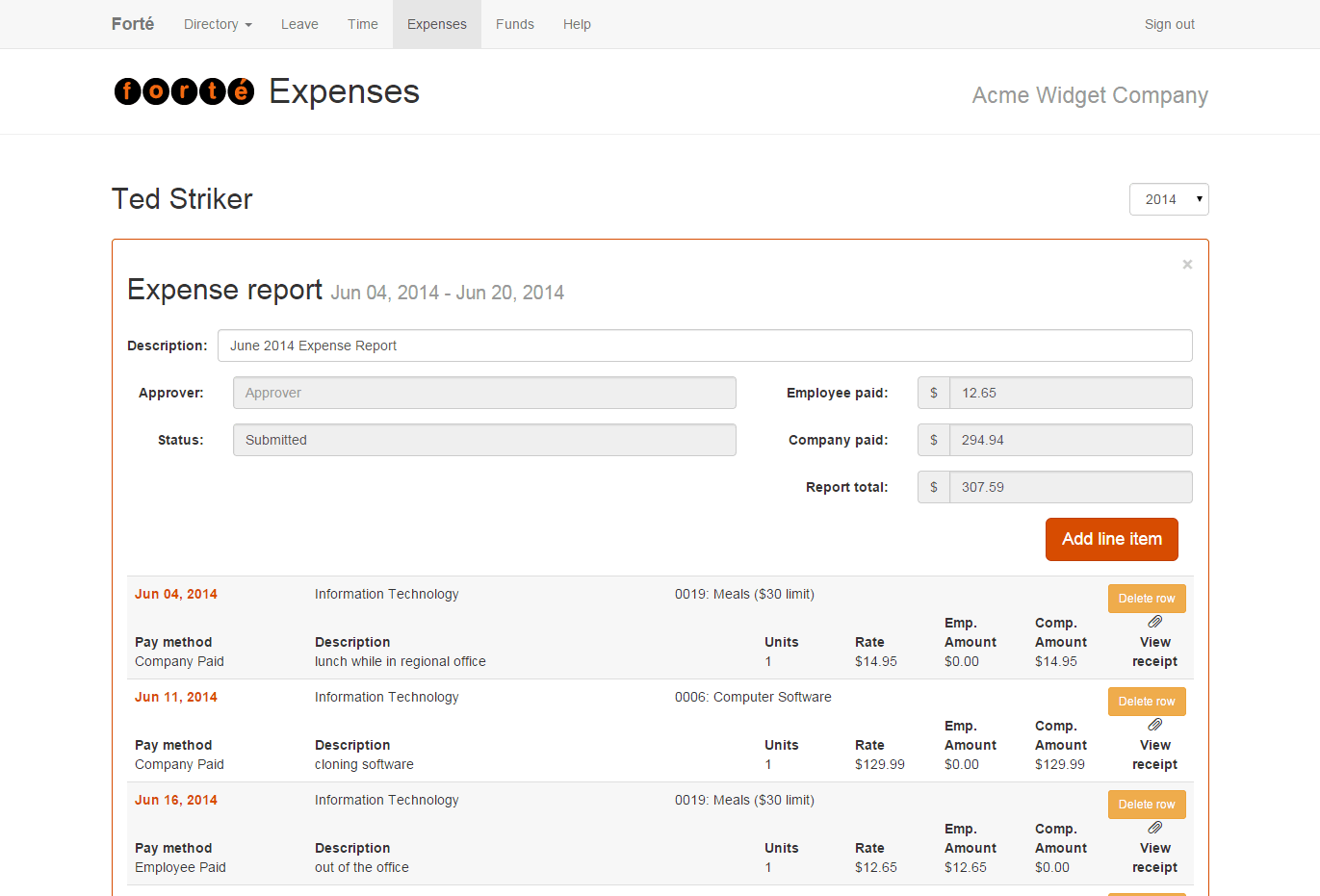
Task: Click 'View receipt' for Jun 04 row
Action: [1154, 652]
